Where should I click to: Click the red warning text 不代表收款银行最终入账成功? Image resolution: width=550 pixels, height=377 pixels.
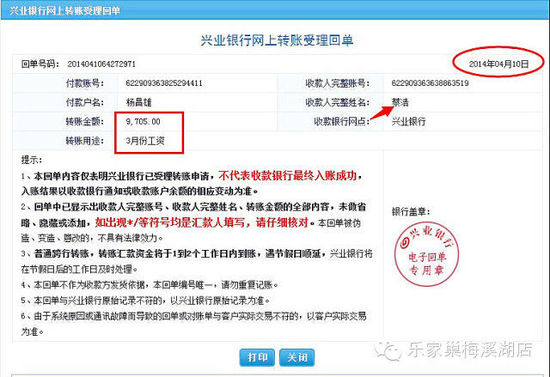[x=288, y=176]
